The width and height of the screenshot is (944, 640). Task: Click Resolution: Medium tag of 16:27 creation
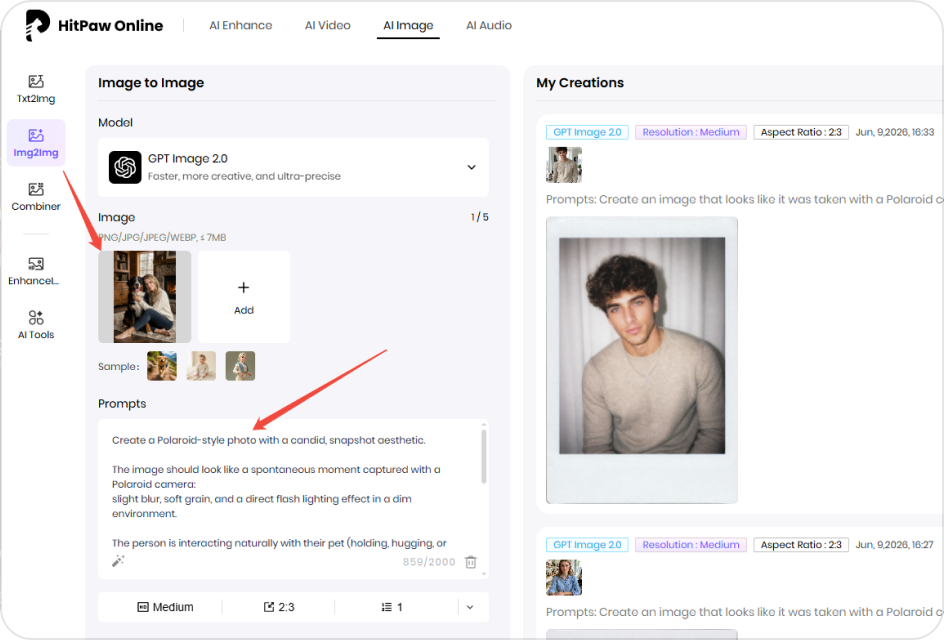coord(691,545)
